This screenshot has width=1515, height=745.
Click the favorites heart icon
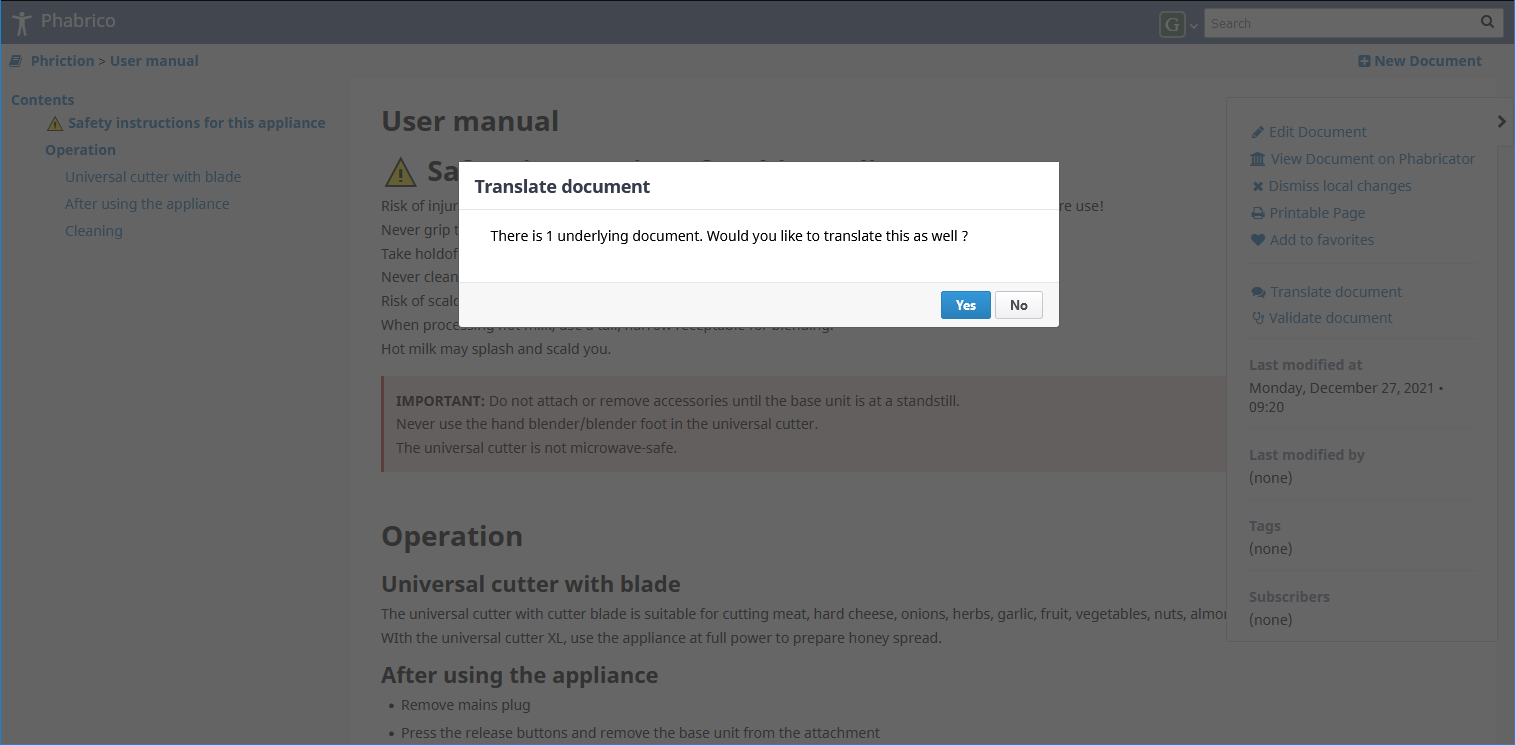pos(1258,240)
